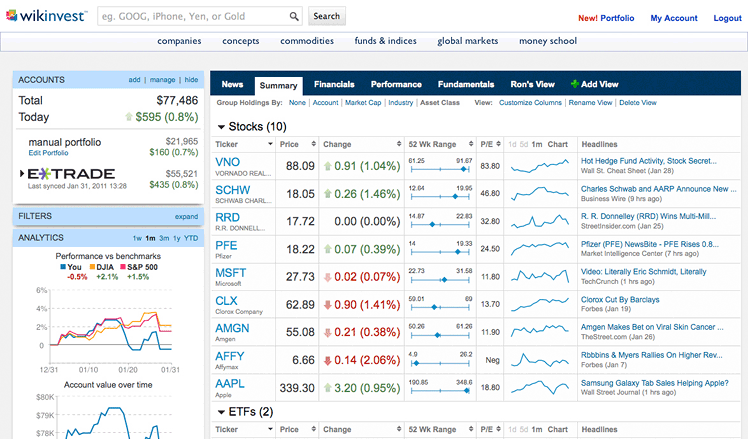This screenshot has width=748, height=439.
Task: Click the VNO sparkline chart
Action: pyautogui.click(x=540, y=166)
